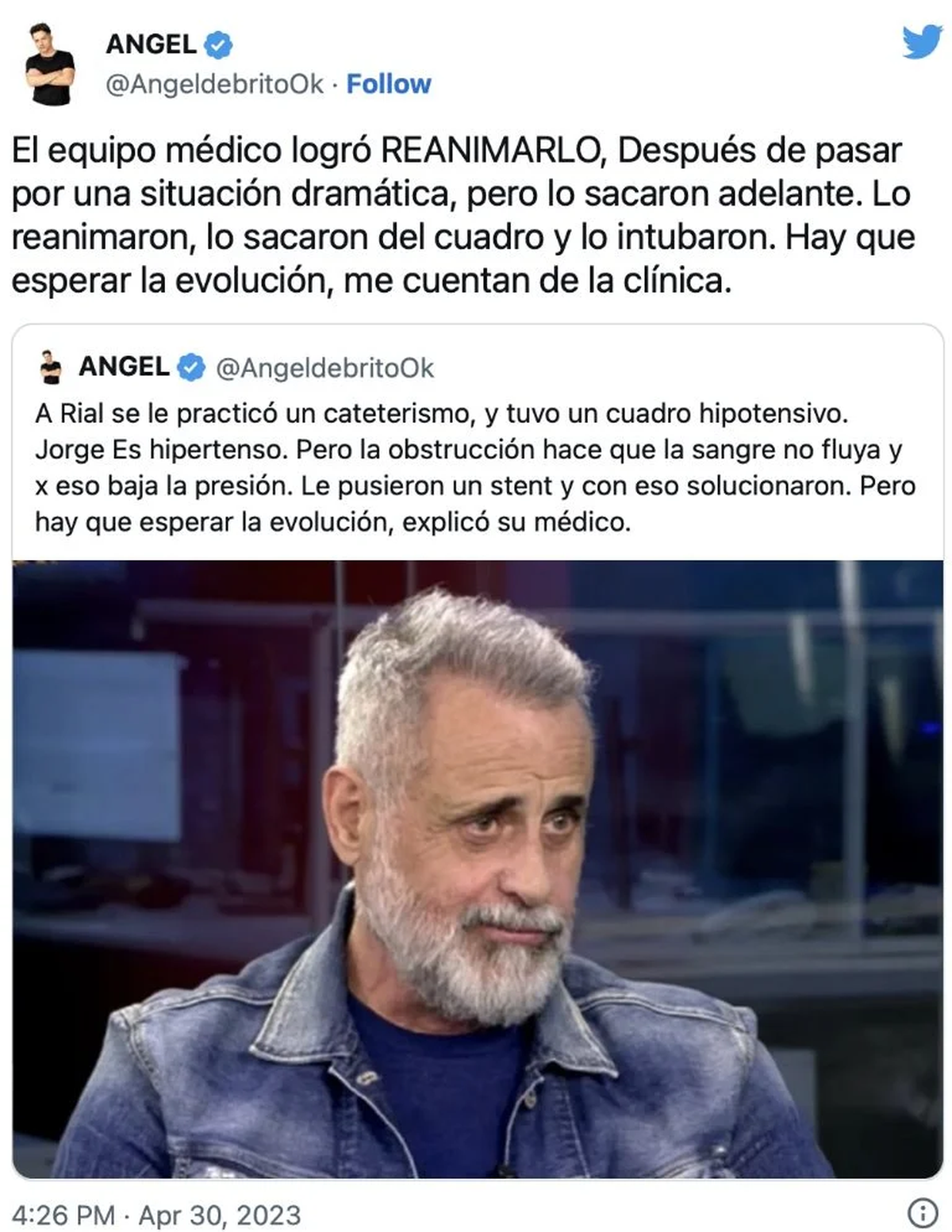Click the verified badge in quoted tweet

pyautogui.click(x=190, y=367)
